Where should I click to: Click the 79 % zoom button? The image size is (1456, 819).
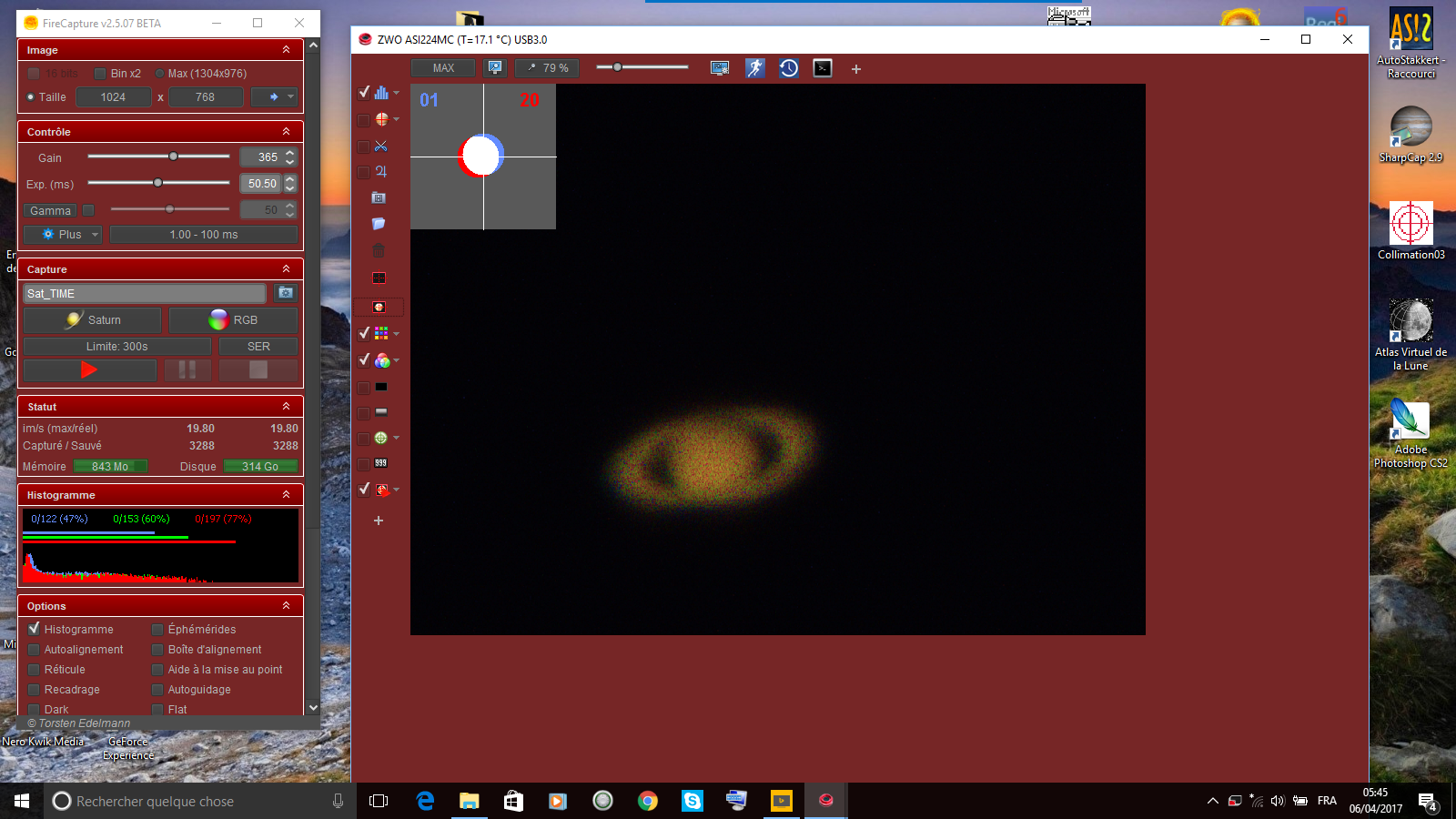pyautogui.click(x=548, y=68)
